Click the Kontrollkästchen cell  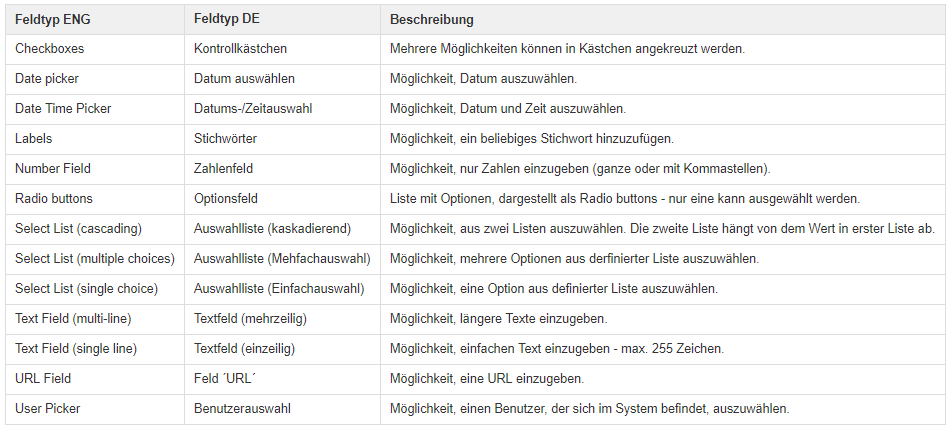coord(283,49)
